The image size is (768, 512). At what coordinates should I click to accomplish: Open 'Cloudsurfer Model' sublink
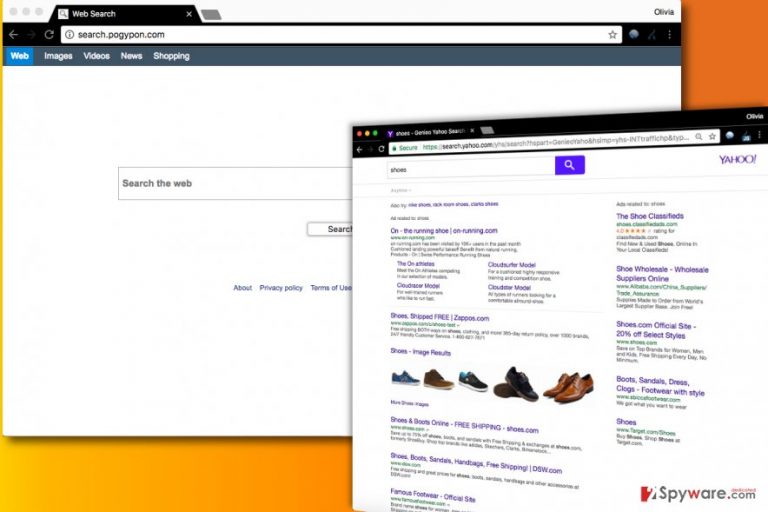point(512,265)
